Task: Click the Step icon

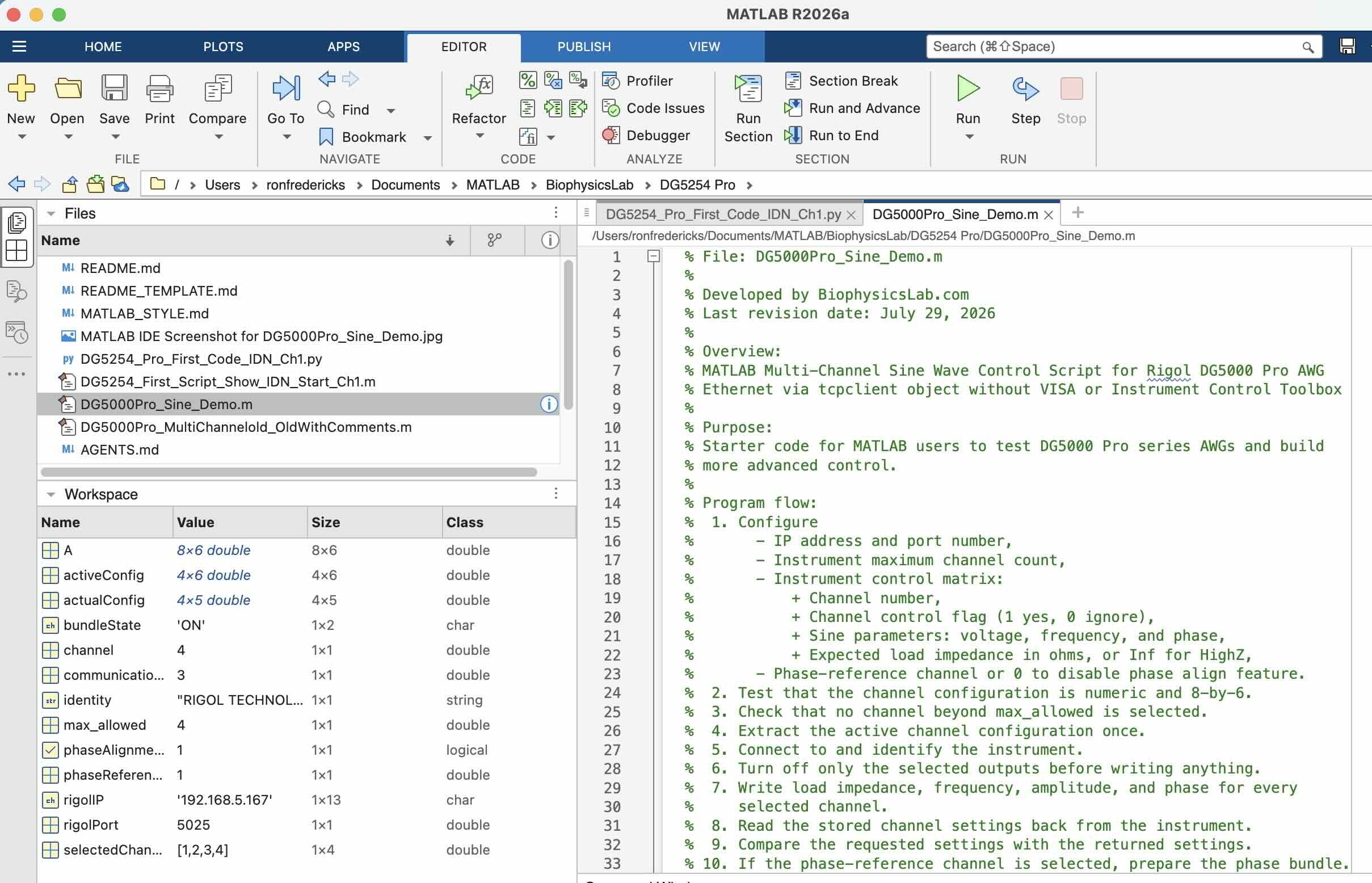Action: point(1025,88)
